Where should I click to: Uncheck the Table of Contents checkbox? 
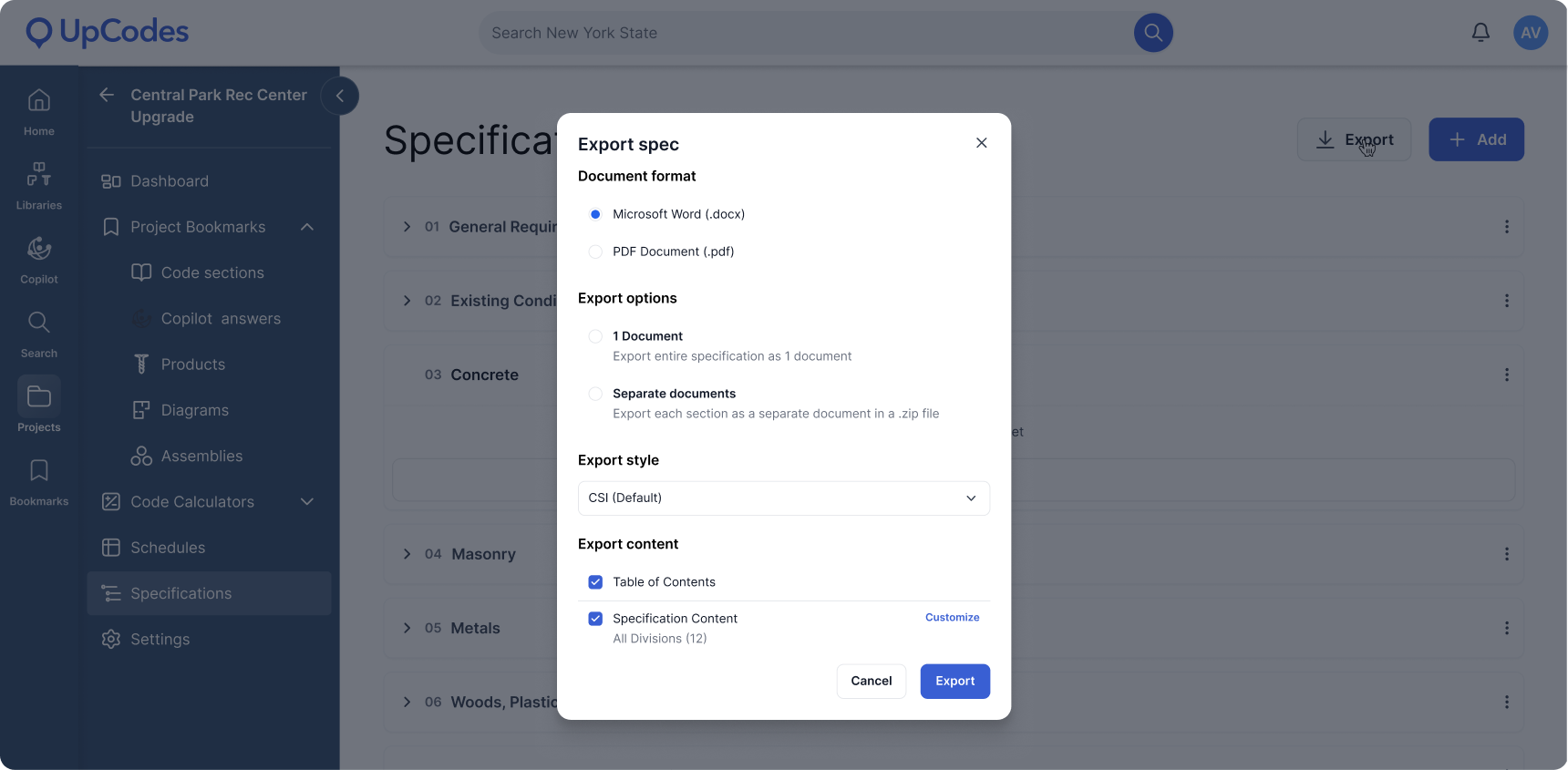[x=595, y=582]
